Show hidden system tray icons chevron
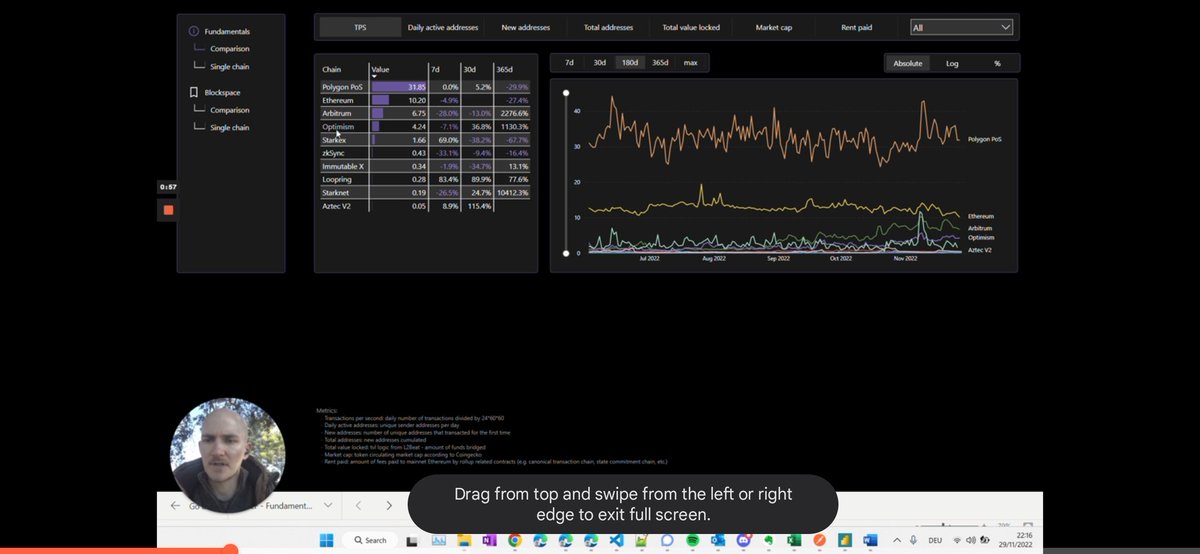This screenshot has height=554, width=1200. [x=897, y=540]
